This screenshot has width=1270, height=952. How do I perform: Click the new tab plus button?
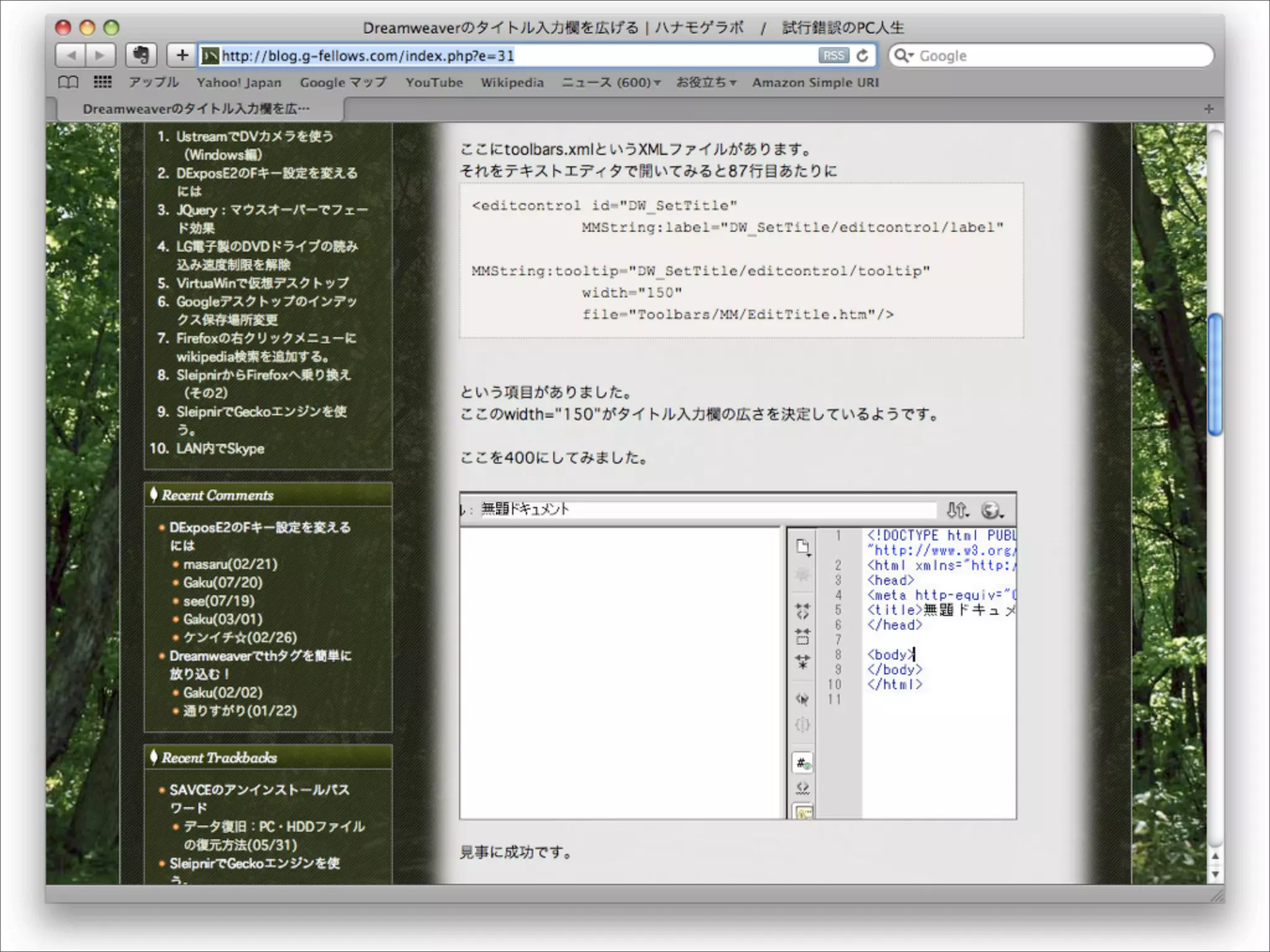[x=1209, y=109]
